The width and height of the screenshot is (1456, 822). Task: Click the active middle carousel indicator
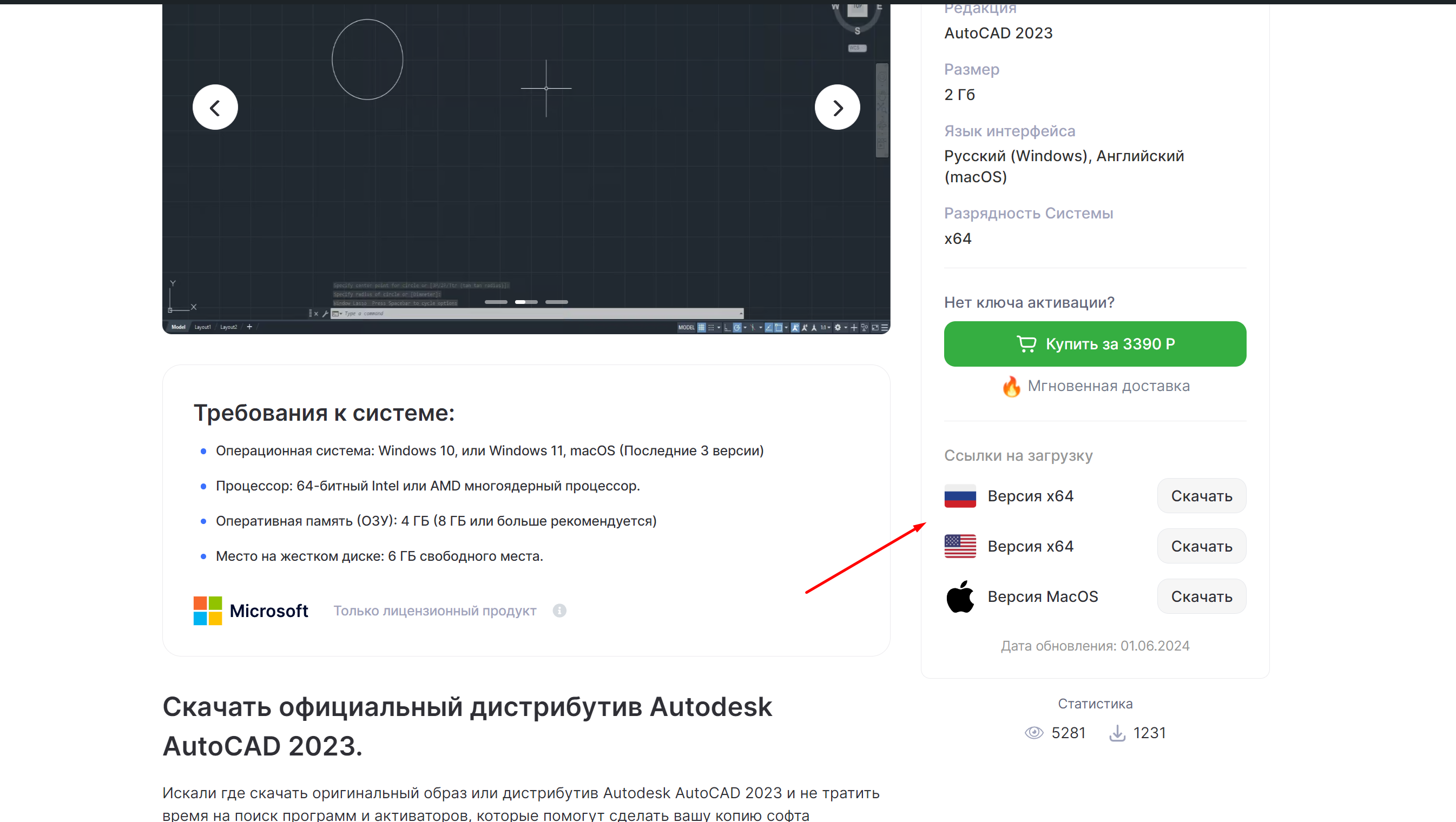[526, 302]
